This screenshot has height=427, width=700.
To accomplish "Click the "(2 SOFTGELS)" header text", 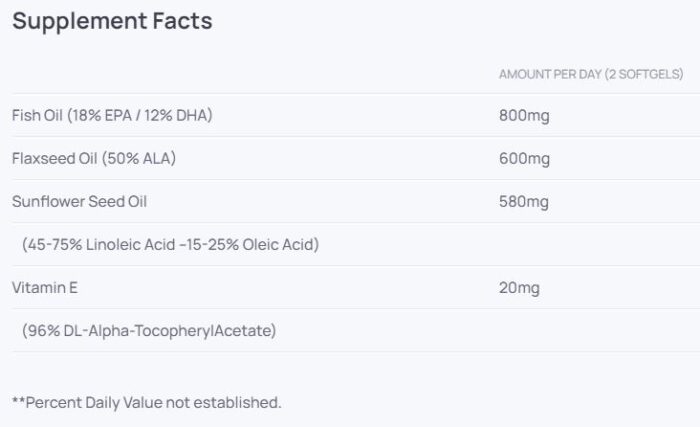I will (643, 75).
